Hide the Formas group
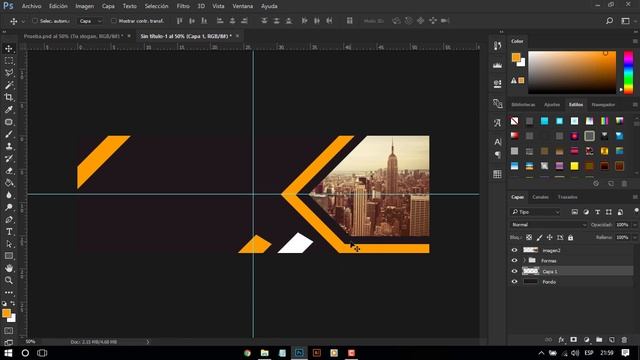This screenshot has width=640, height=360. (514, 260)
